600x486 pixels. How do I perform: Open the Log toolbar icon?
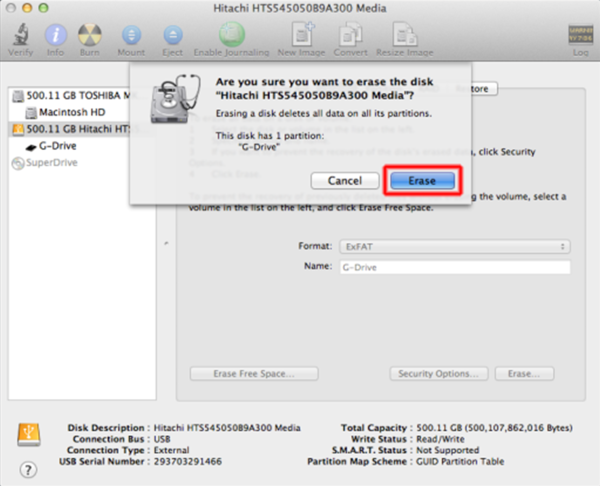coord(580,35)
